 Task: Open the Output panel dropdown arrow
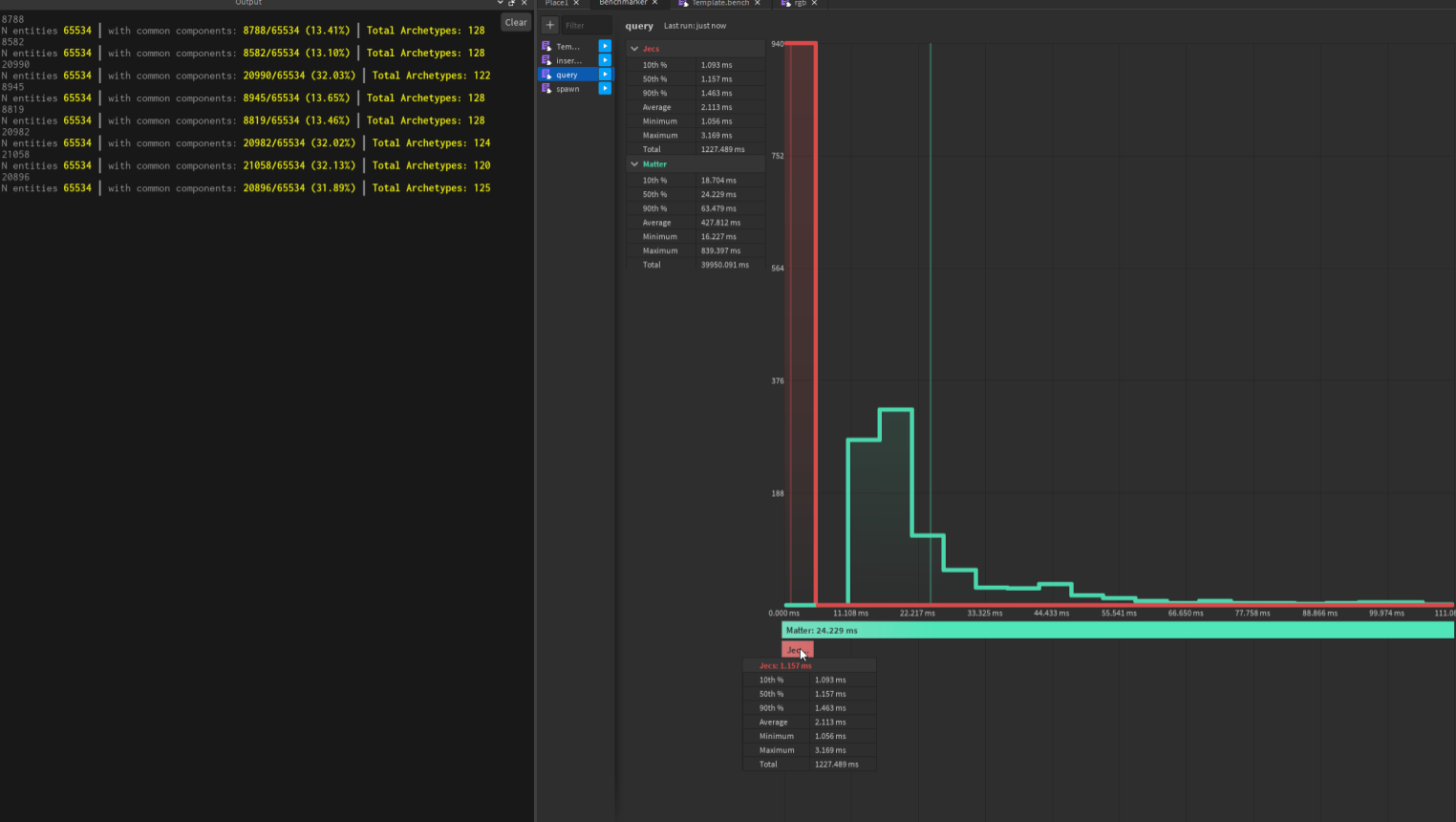pyautogui.click(x=500, y=3)
